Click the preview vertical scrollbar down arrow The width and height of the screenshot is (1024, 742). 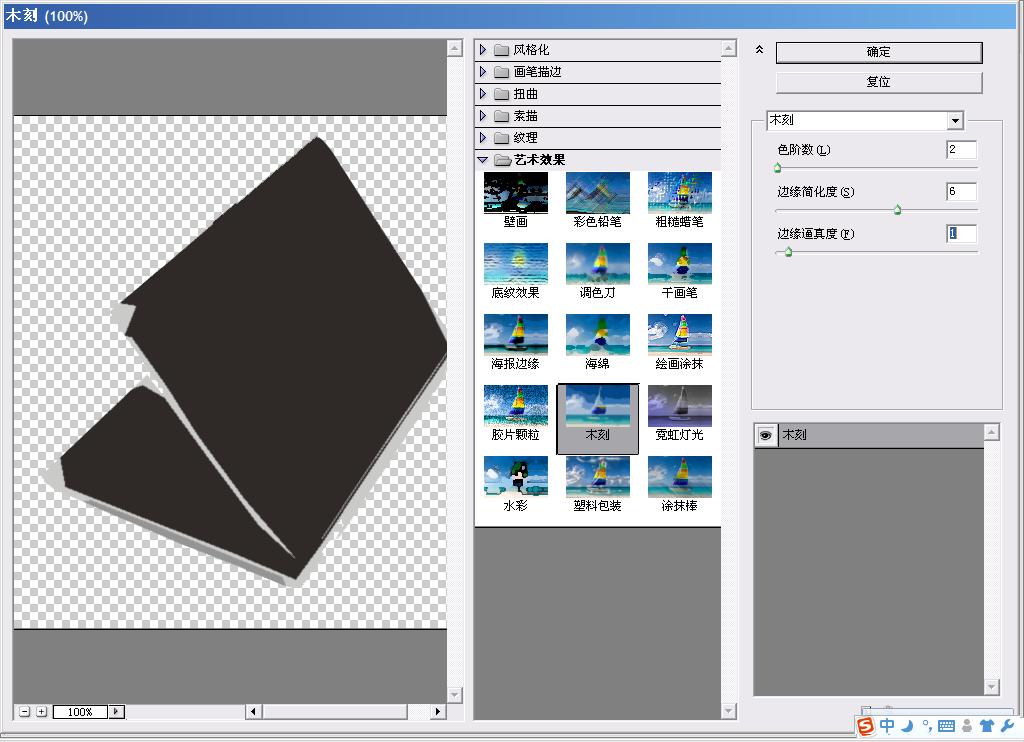tap(455, 695)
